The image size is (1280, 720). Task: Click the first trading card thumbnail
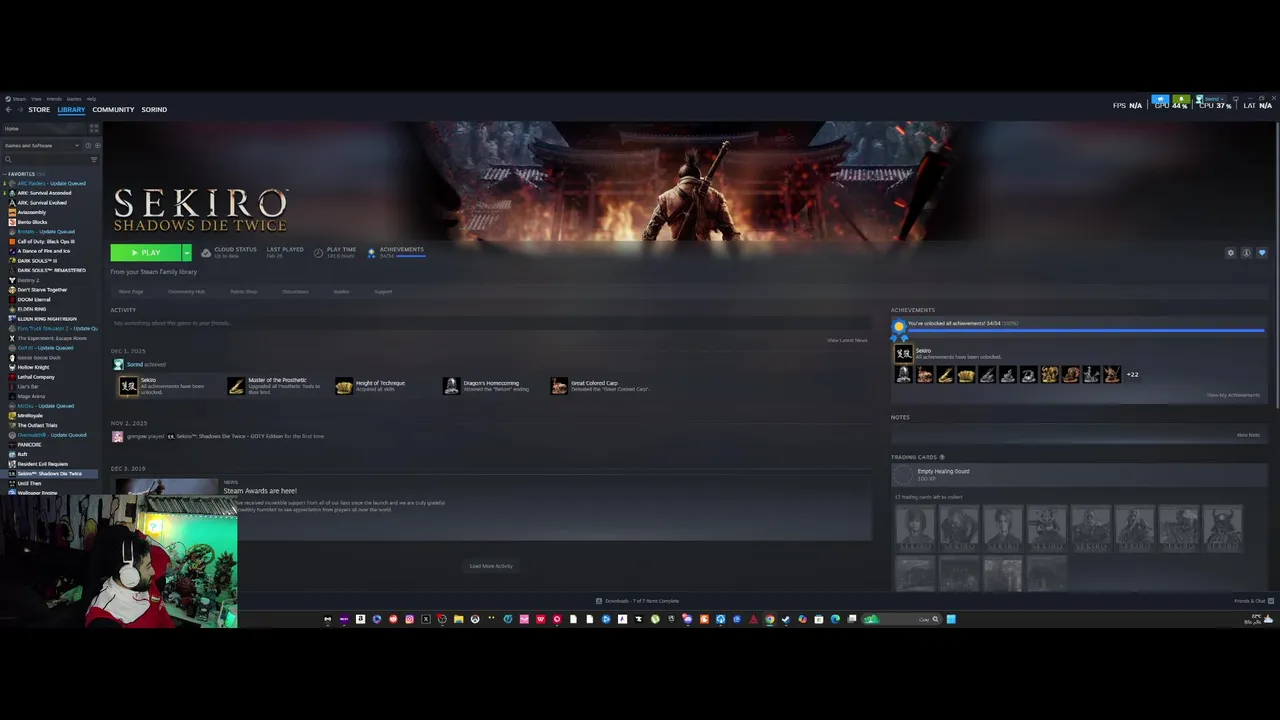914,528
